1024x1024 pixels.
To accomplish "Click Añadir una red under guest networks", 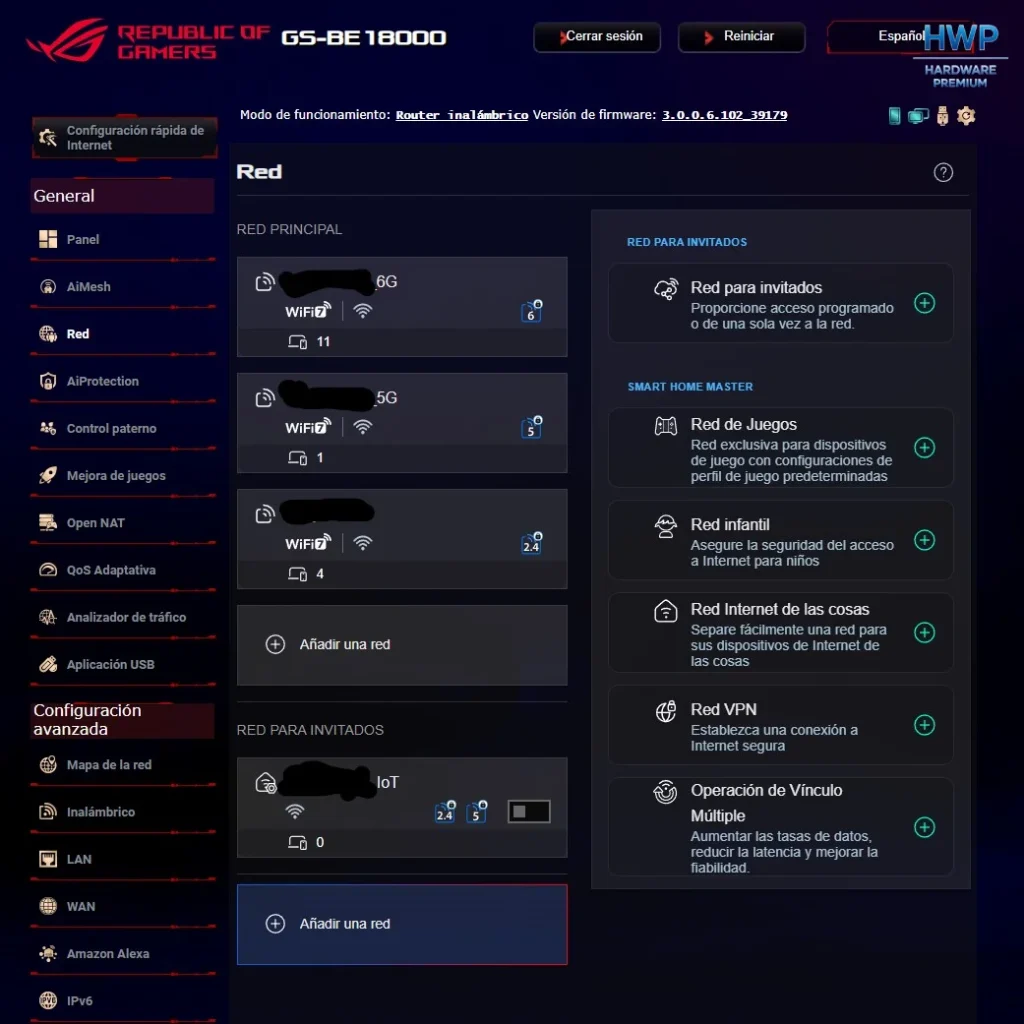I will pyautogui.click(x=402, y=924).
